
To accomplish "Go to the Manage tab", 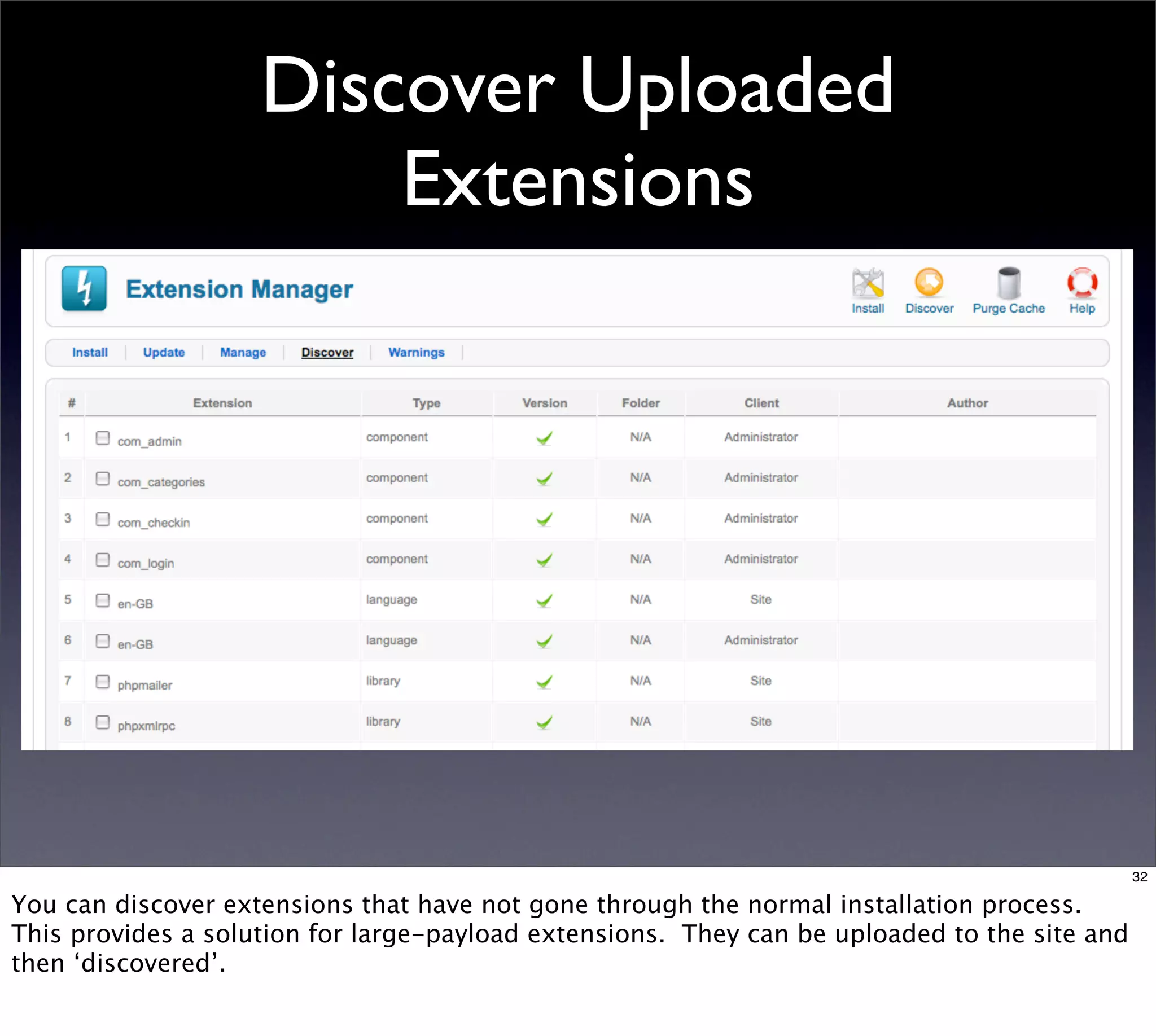I will point(243,352).
